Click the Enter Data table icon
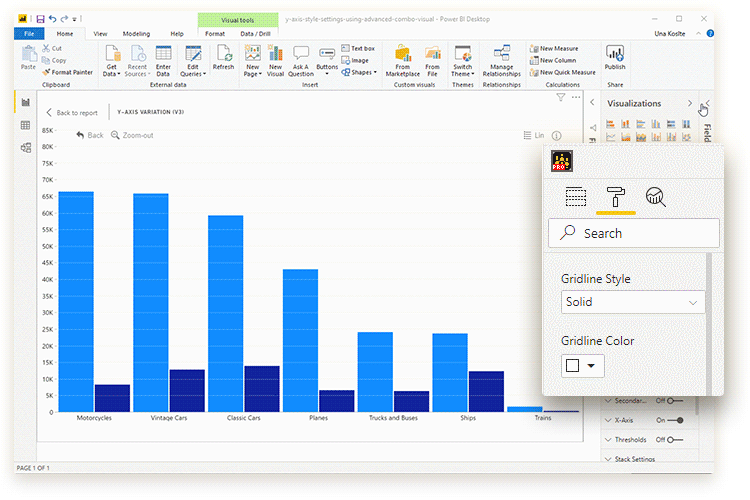This screenshot has width=750, height=500. click(x=163, y=53)
